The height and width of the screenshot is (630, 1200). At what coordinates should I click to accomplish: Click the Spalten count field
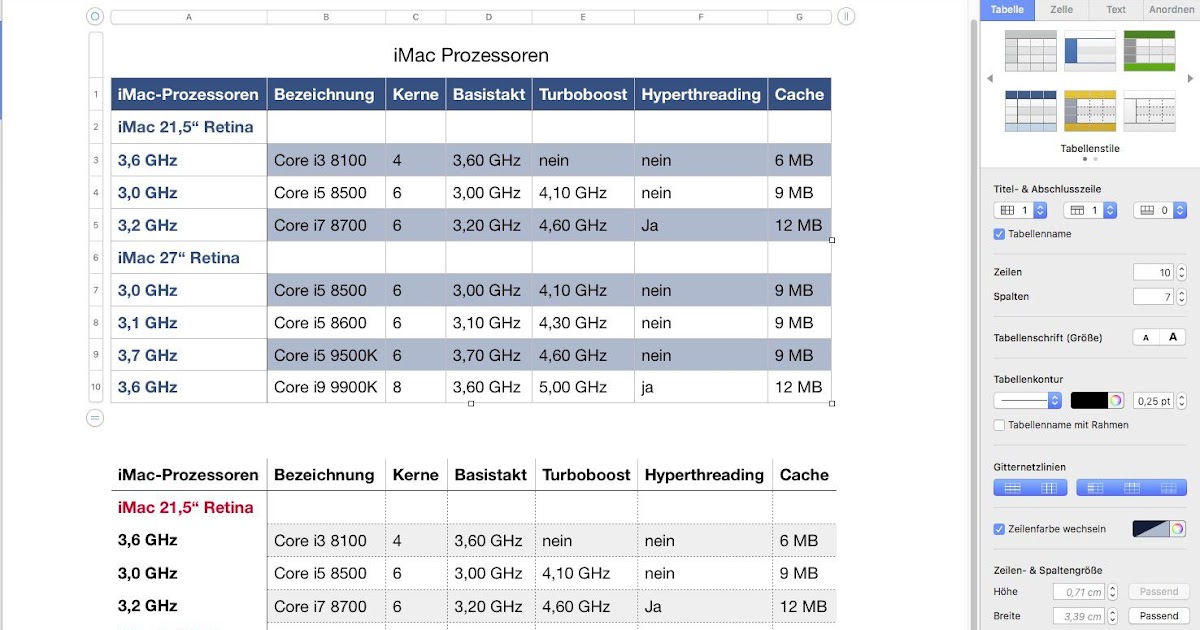pyautogui.click(x=1153, y=297)
